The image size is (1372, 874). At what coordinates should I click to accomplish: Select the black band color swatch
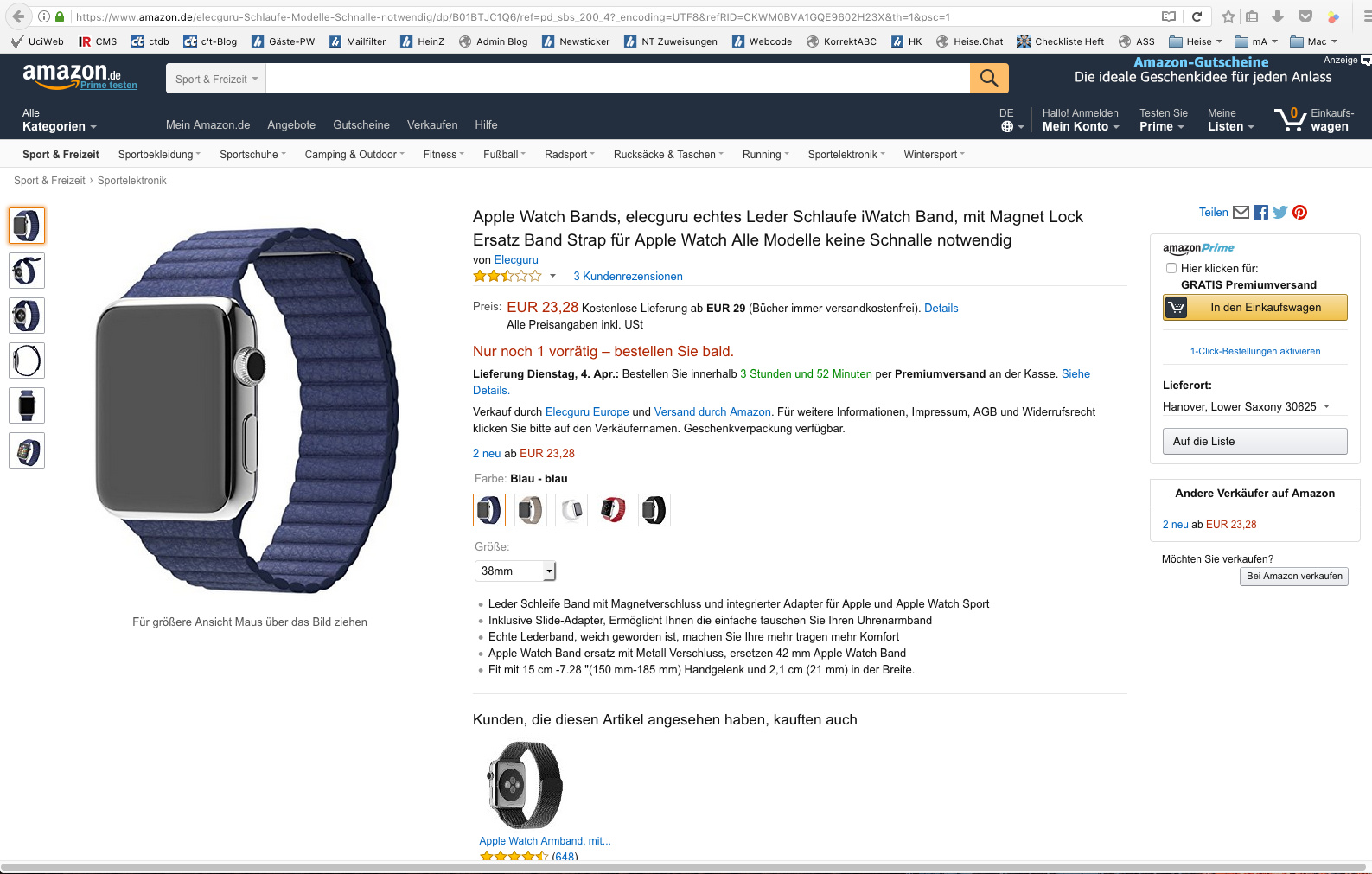[654, 510]
